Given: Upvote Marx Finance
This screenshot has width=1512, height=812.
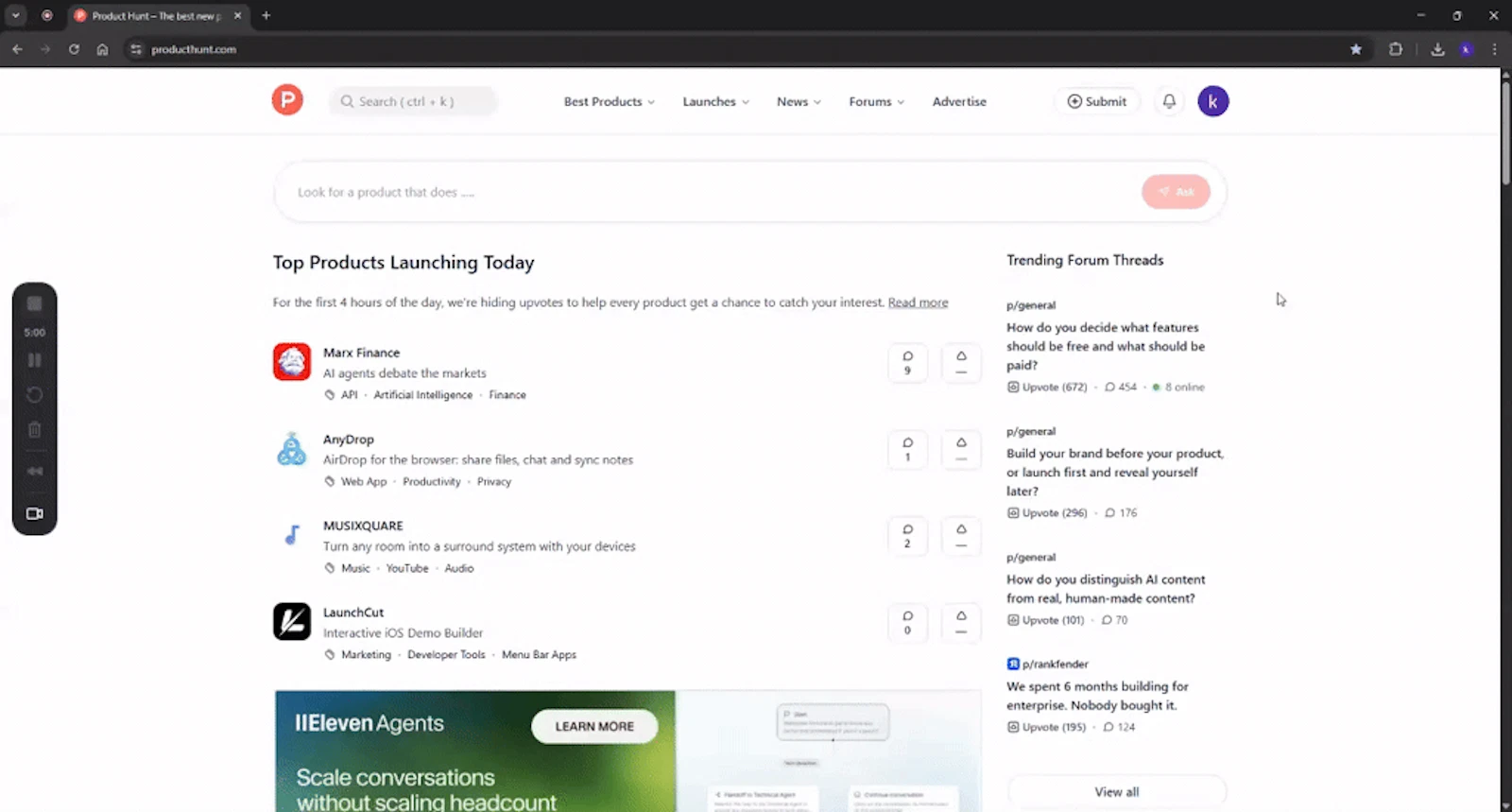Looking at the screenshot, I should 961,363.
